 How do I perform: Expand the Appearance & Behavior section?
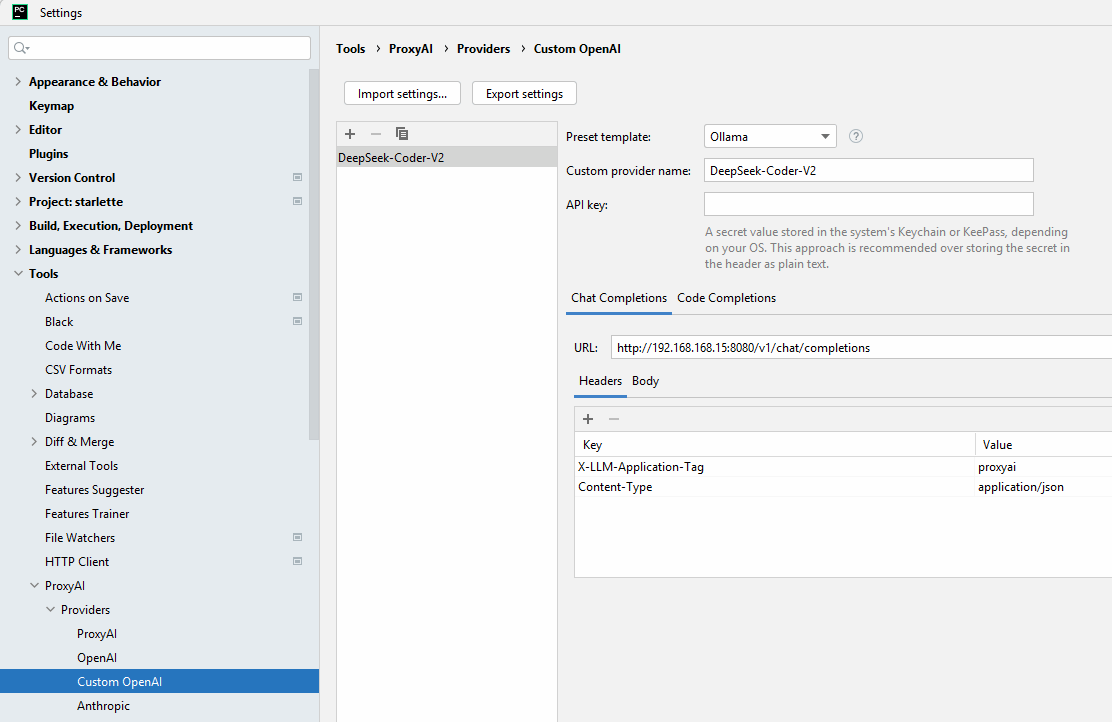point(18,82)
